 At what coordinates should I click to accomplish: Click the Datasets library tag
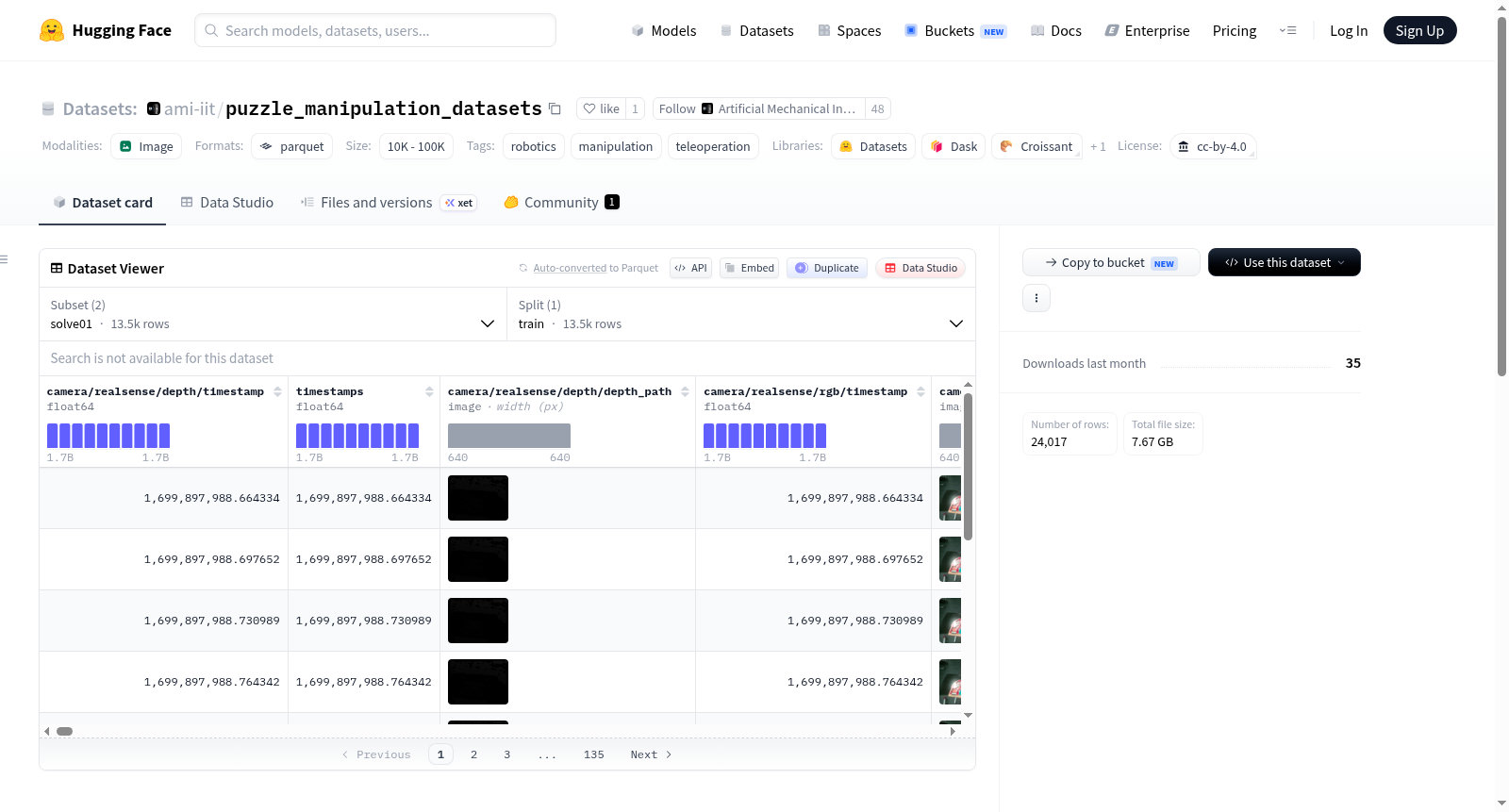(x=873, y=146)
